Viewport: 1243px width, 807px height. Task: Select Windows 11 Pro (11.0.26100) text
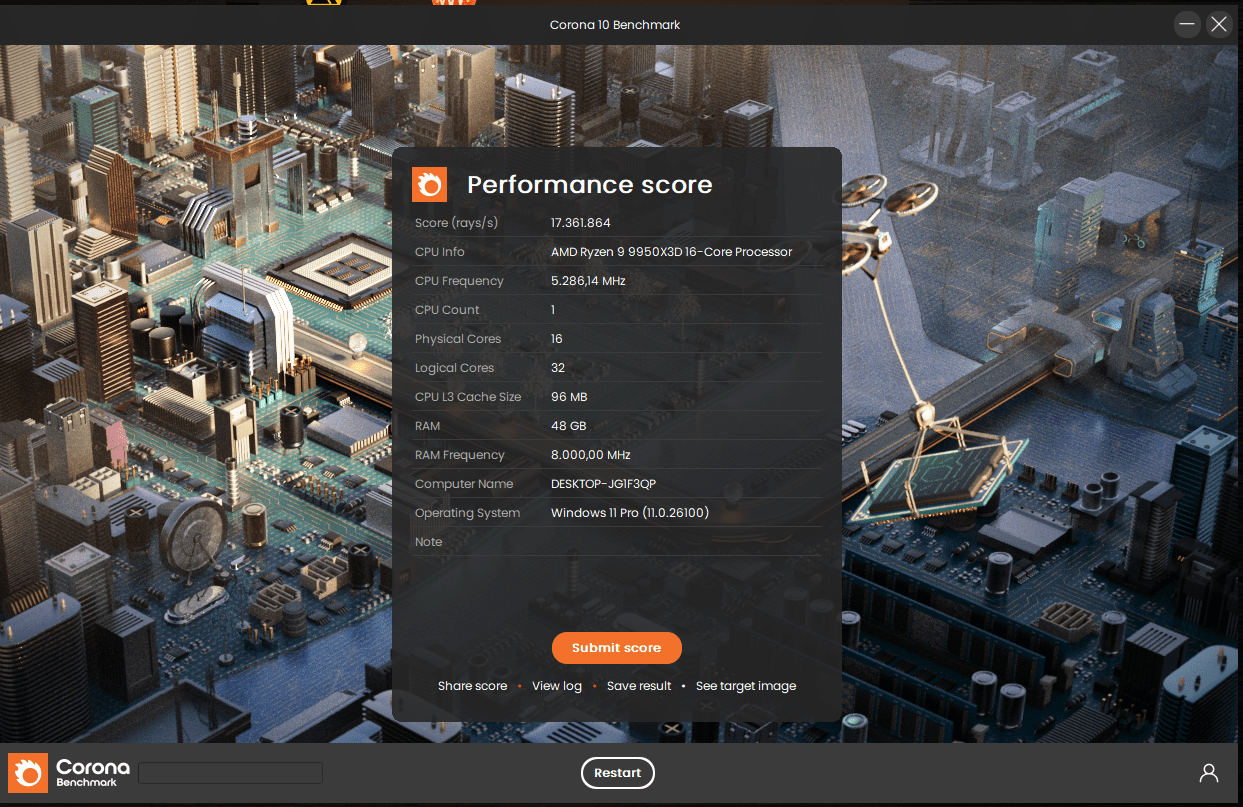click(x=630, y=513)
